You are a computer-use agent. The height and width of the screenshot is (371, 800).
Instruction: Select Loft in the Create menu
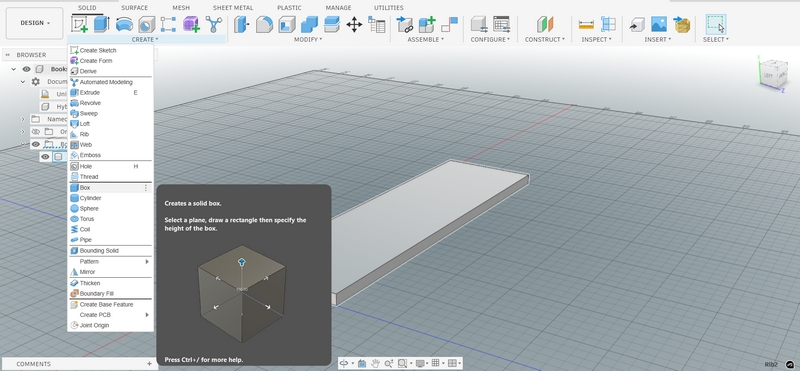click(110, 124)
